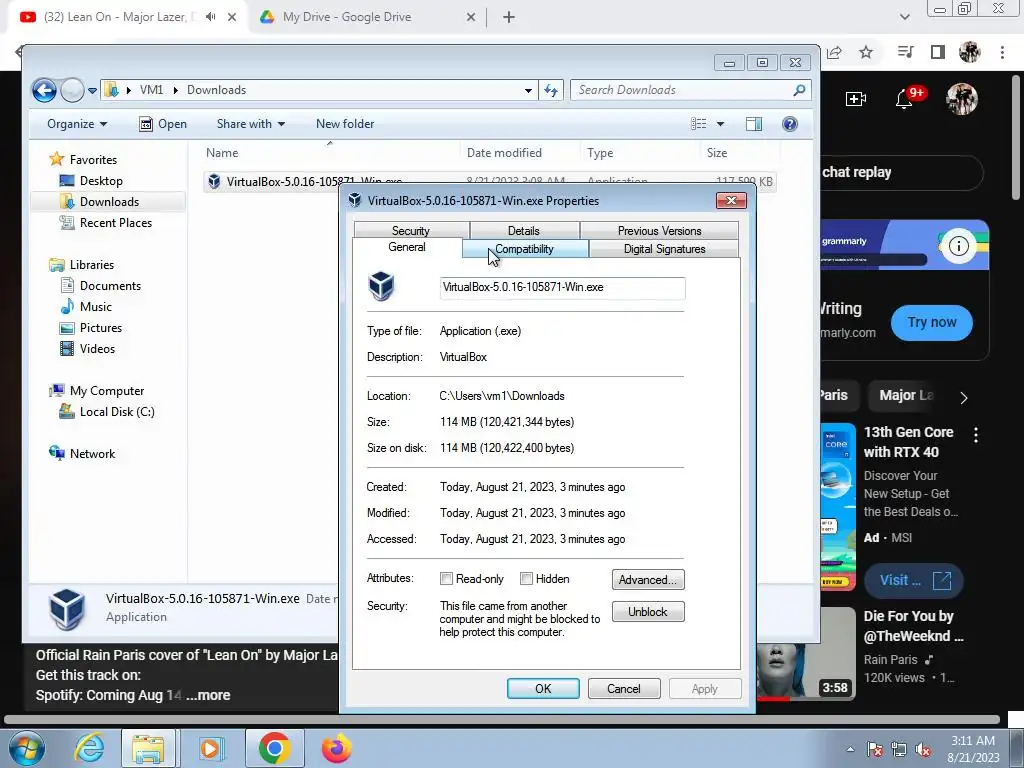1024x768 pixels.
Task: Switch to the My Drive Google Drive tab
Action: 366,17
